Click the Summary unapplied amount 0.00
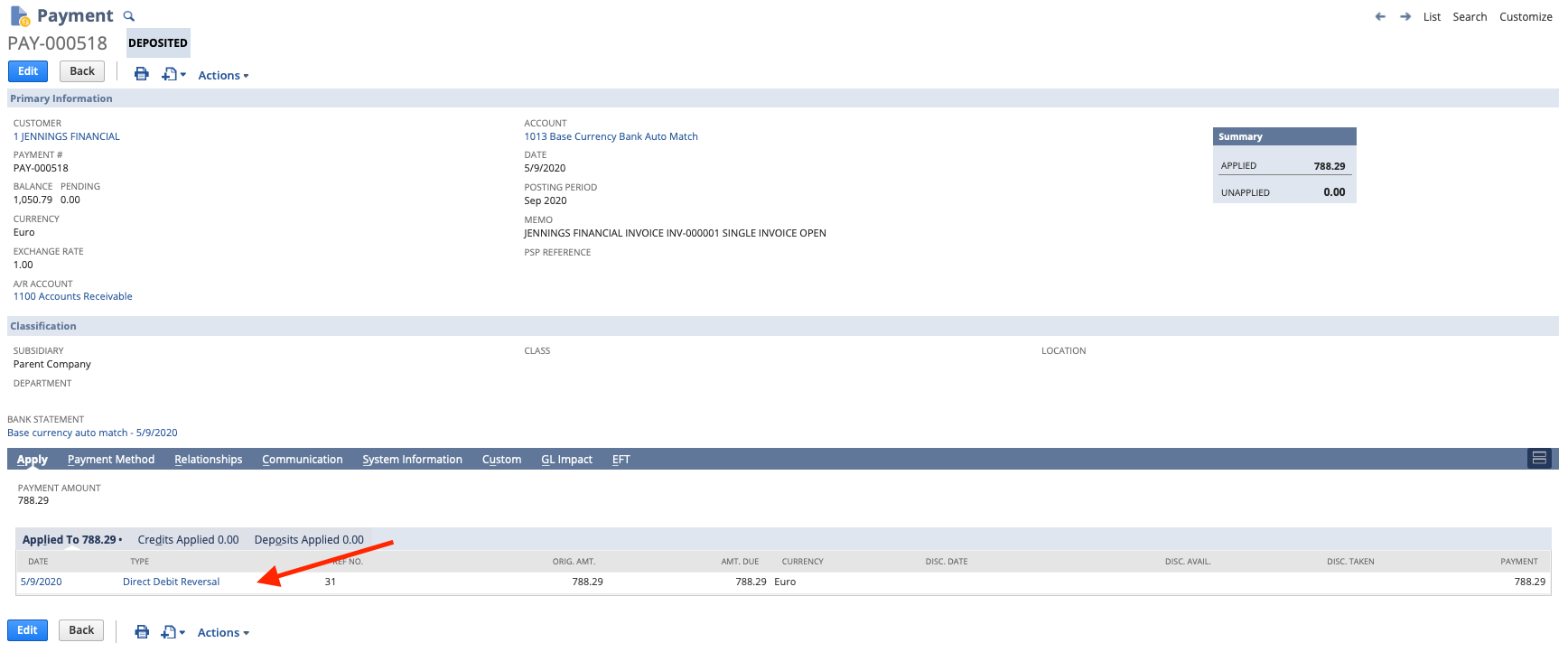Viewport: 1568px width, 652px height. tap(1334, 192)
